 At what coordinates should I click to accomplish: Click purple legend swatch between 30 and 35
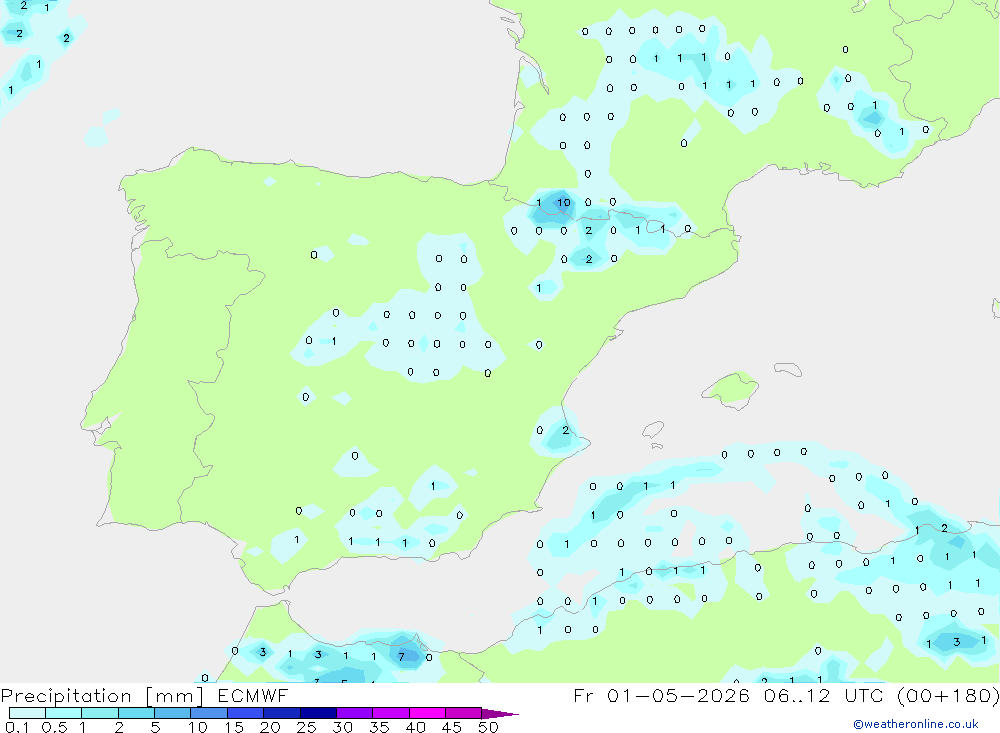coord(354,713)
